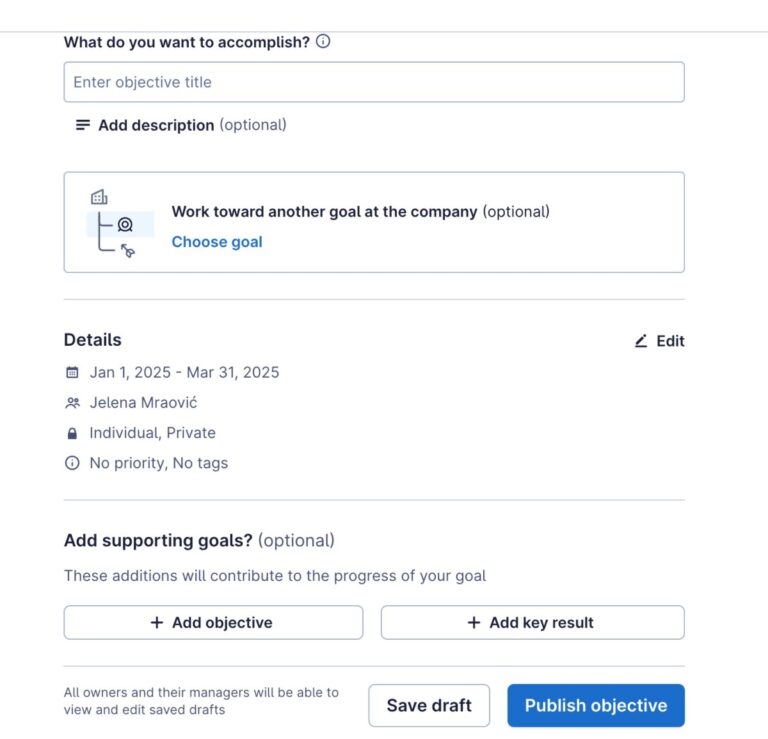
Task: Click the pencil Edit icon in Details
Action: [x=641, y=341]
